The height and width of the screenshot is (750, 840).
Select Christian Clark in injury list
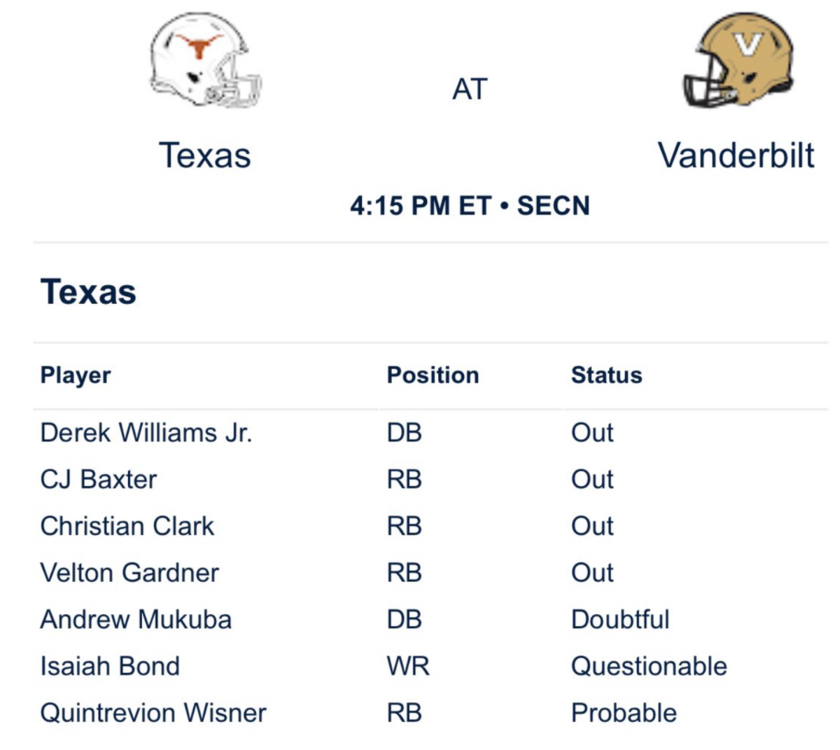pyautogui.click(x=127, y=526)
